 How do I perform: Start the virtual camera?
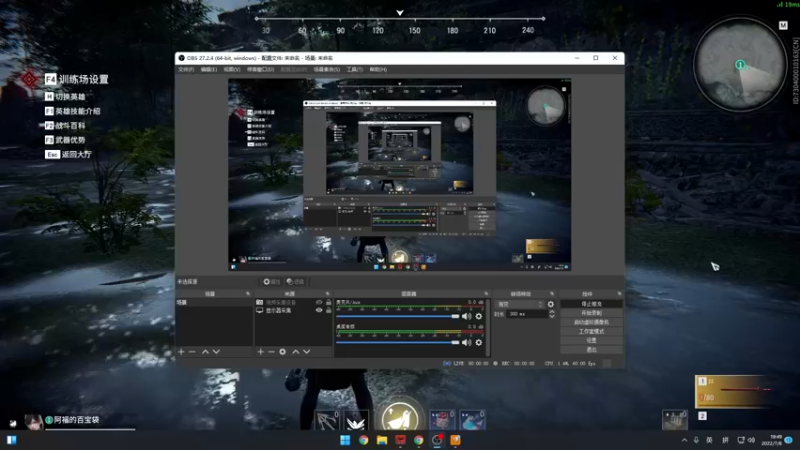591,322
